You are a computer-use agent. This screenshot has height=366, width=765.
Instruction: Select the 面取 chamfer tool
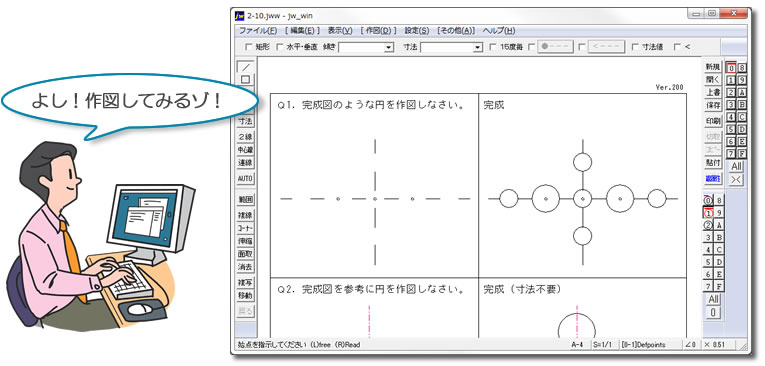click(x=245, y=254)
